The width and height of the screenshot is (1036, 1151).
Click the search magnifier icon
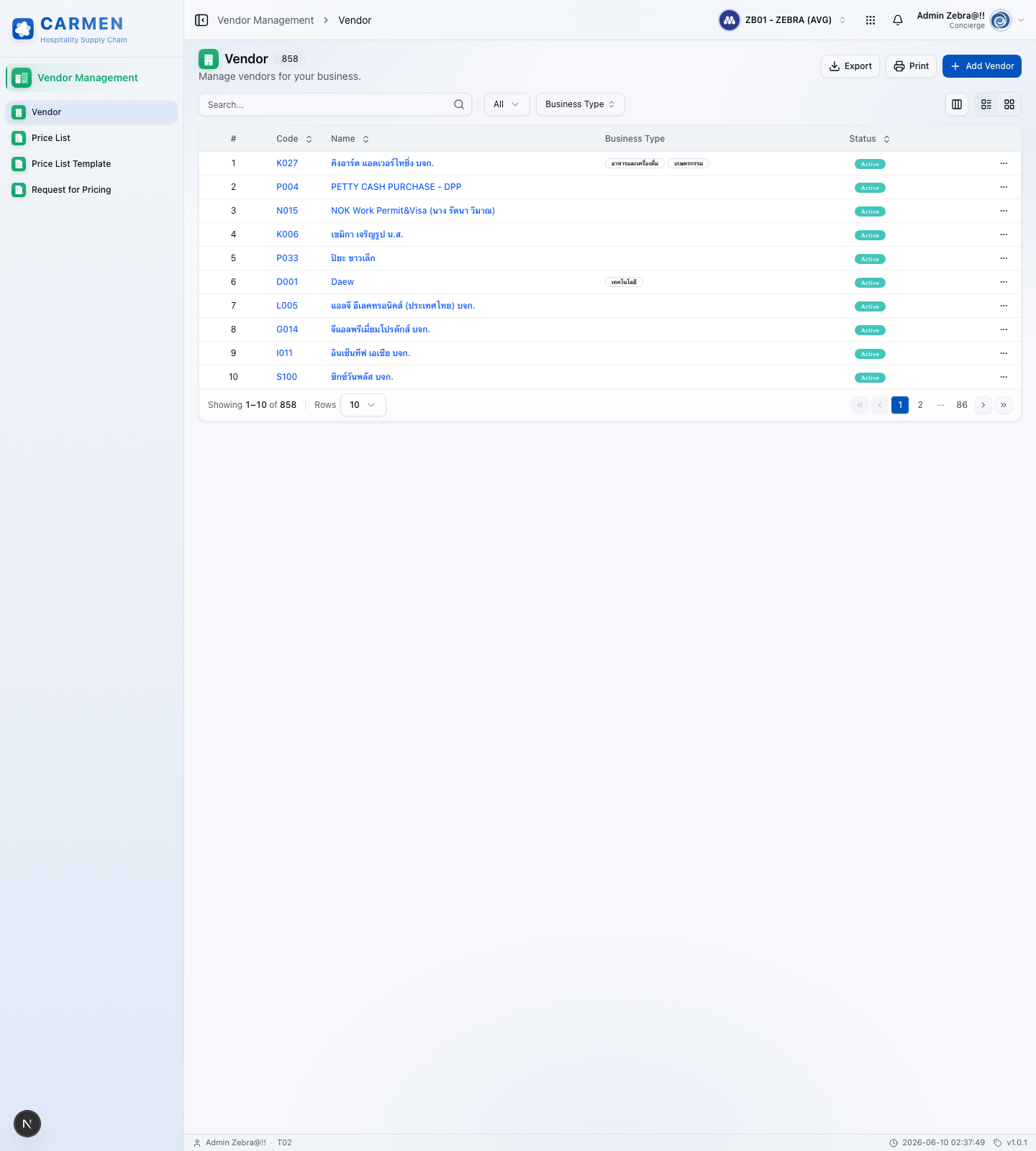459,104
